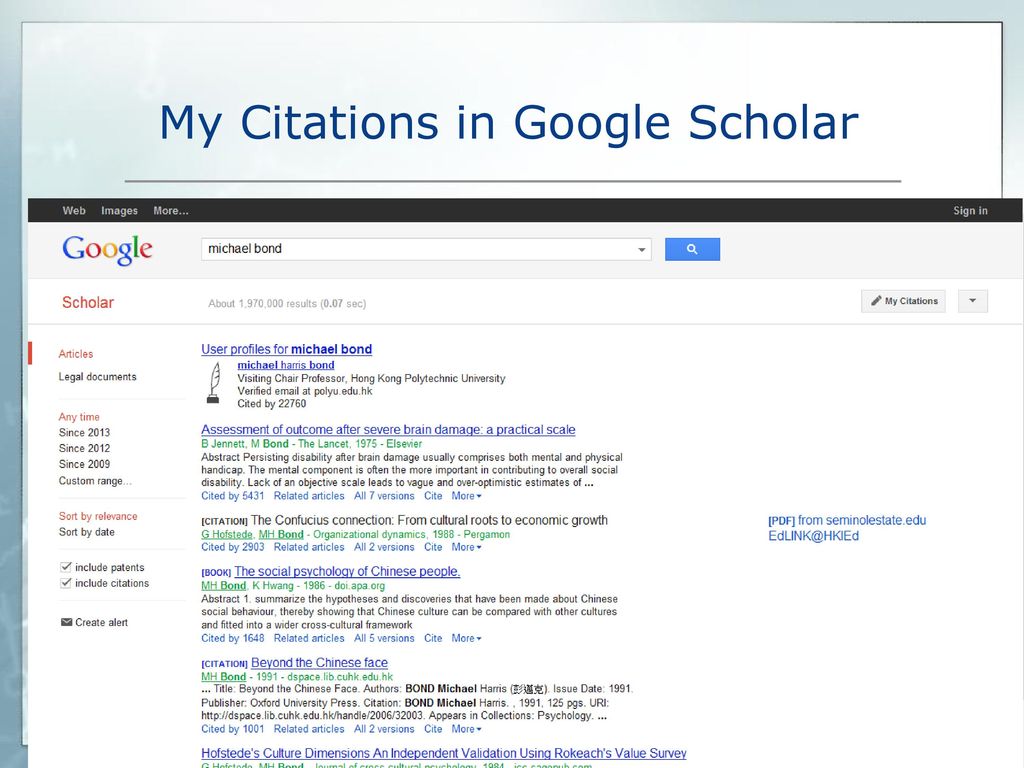Open the MH Bond author link dated 1991
The width and height of the screenshot is (1024, 768).
(223, 677)
